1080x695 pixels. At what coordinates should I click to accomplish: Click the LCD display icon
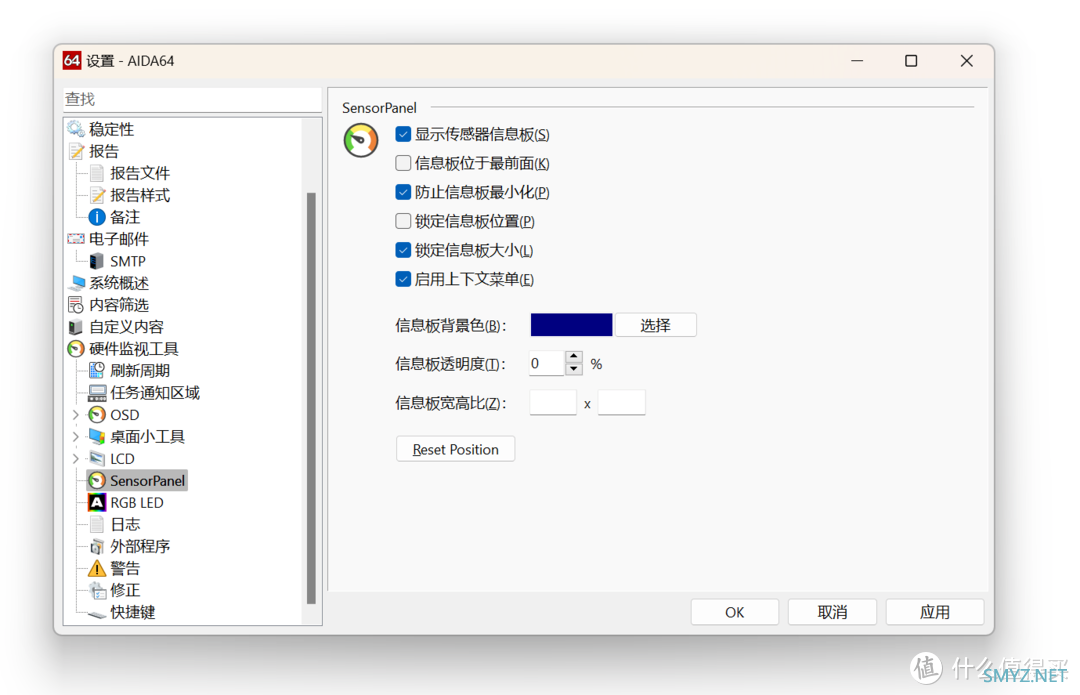point(97,459)
